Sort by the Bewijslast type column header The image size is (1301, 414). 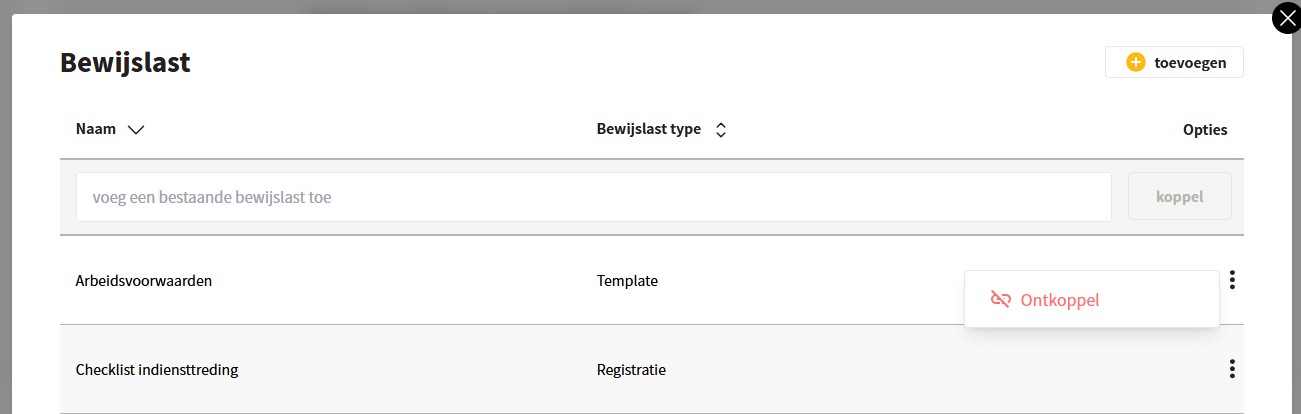click(x=648, y=129)
